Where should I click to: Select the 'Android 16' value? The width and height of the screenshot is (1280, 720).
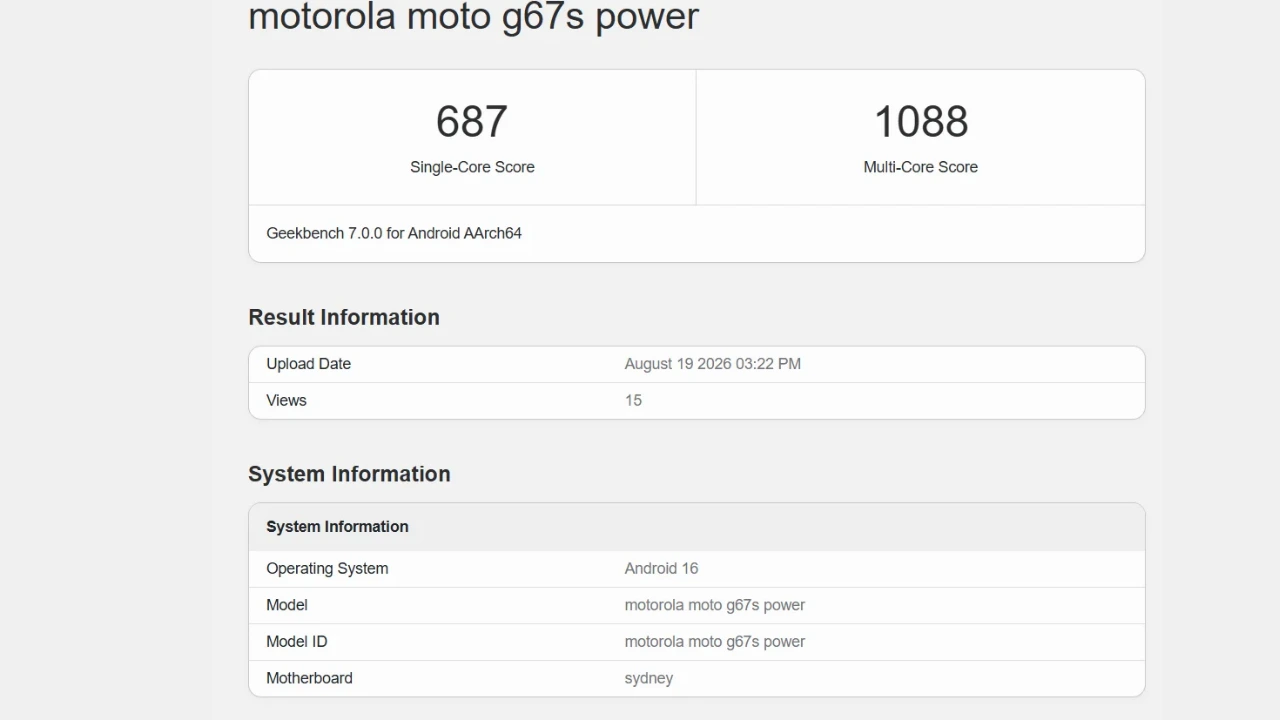661,568
